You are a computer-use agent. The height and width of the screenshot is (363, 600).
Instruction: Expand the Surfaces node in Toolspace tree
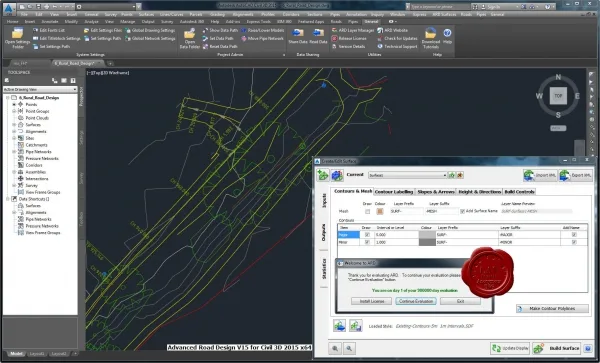14,125
